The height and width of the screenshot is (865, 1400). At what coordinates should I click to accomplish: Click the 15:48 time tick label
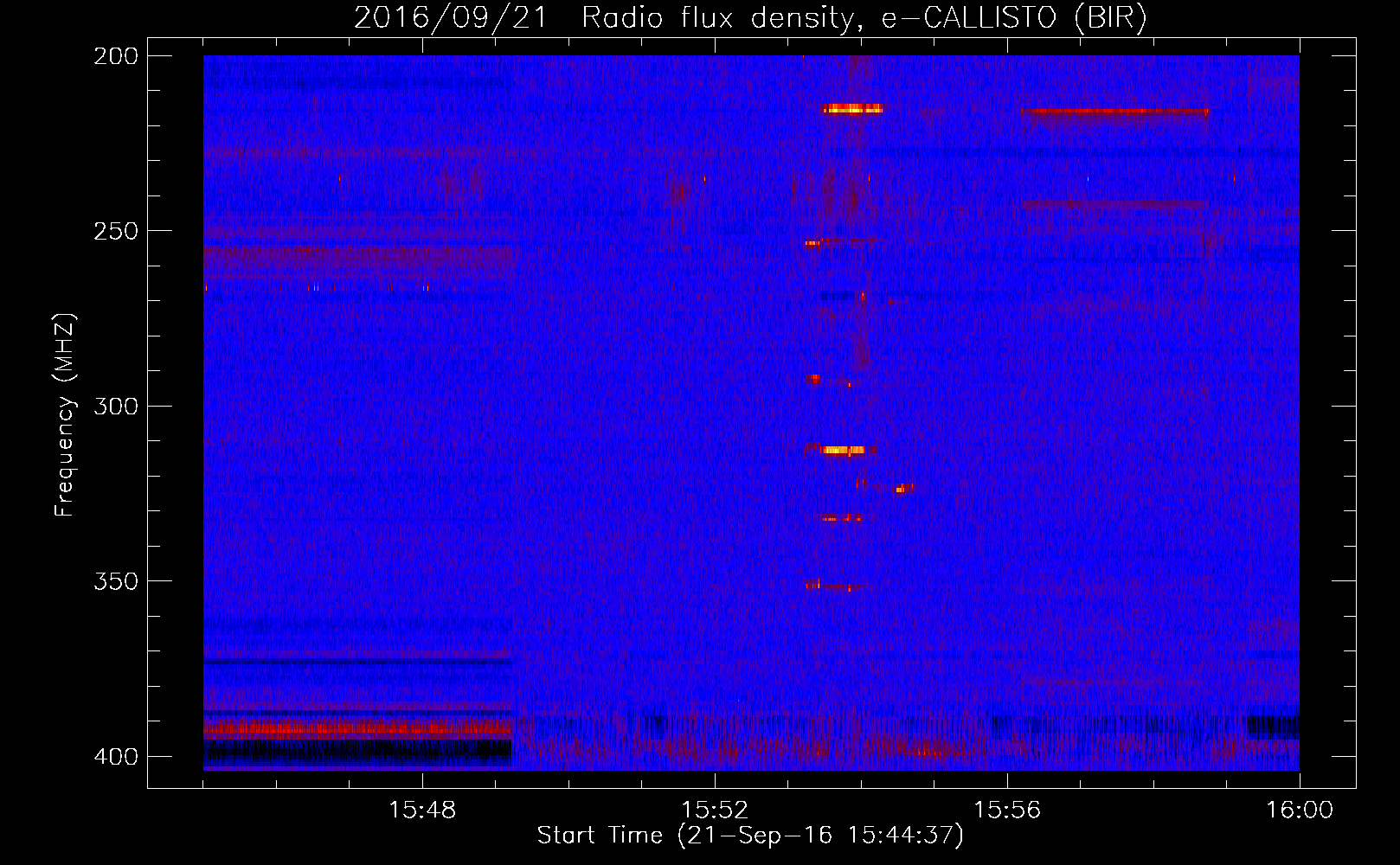pos(422,811)
